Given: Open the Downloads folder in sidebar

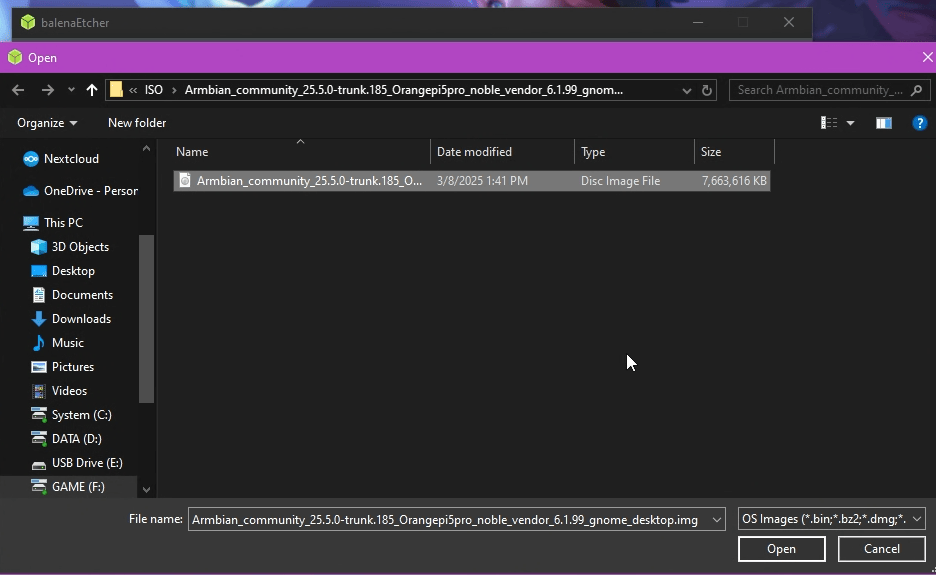Looking at the screenshot, I should [80, 319].
